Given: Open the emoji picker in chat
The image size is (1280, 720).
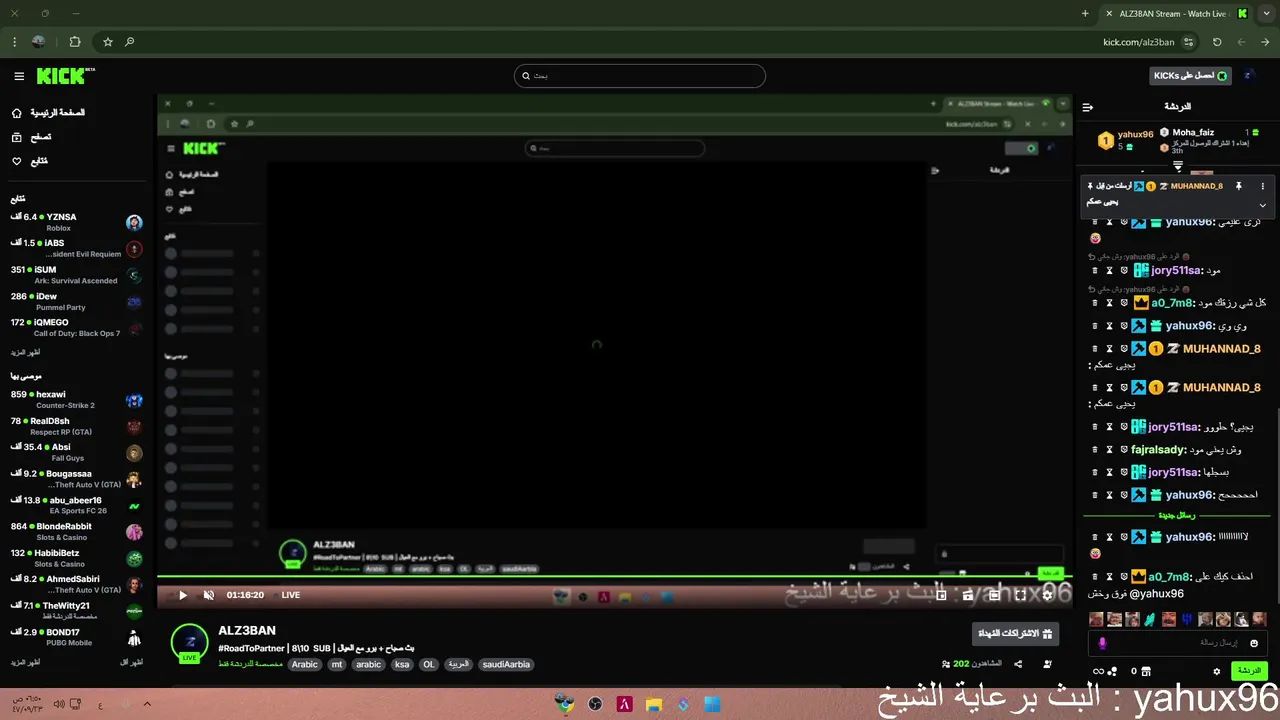Looking at the screenshot, I should [1254, 643].
